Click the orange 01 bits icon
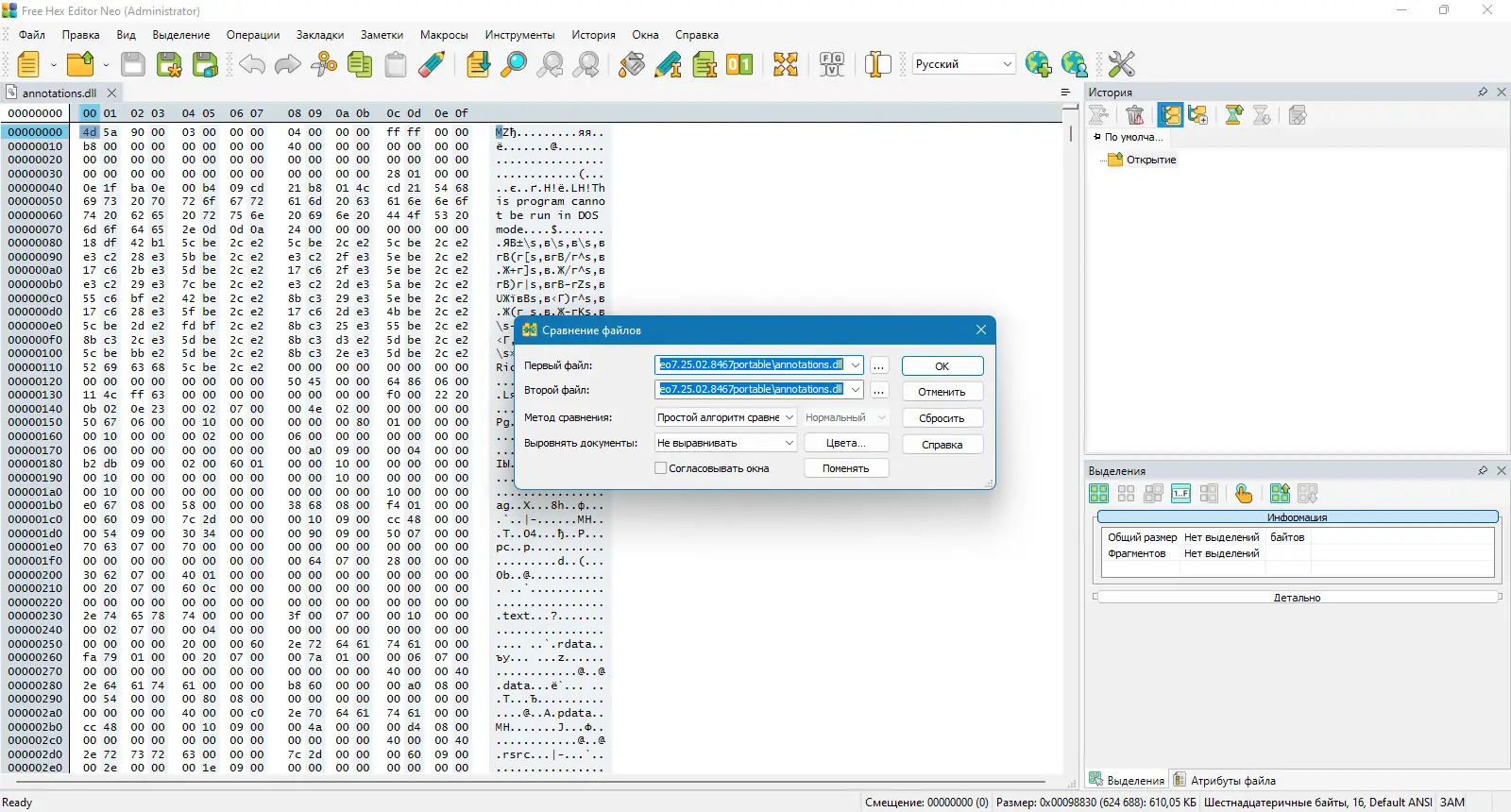 [739, 64]
